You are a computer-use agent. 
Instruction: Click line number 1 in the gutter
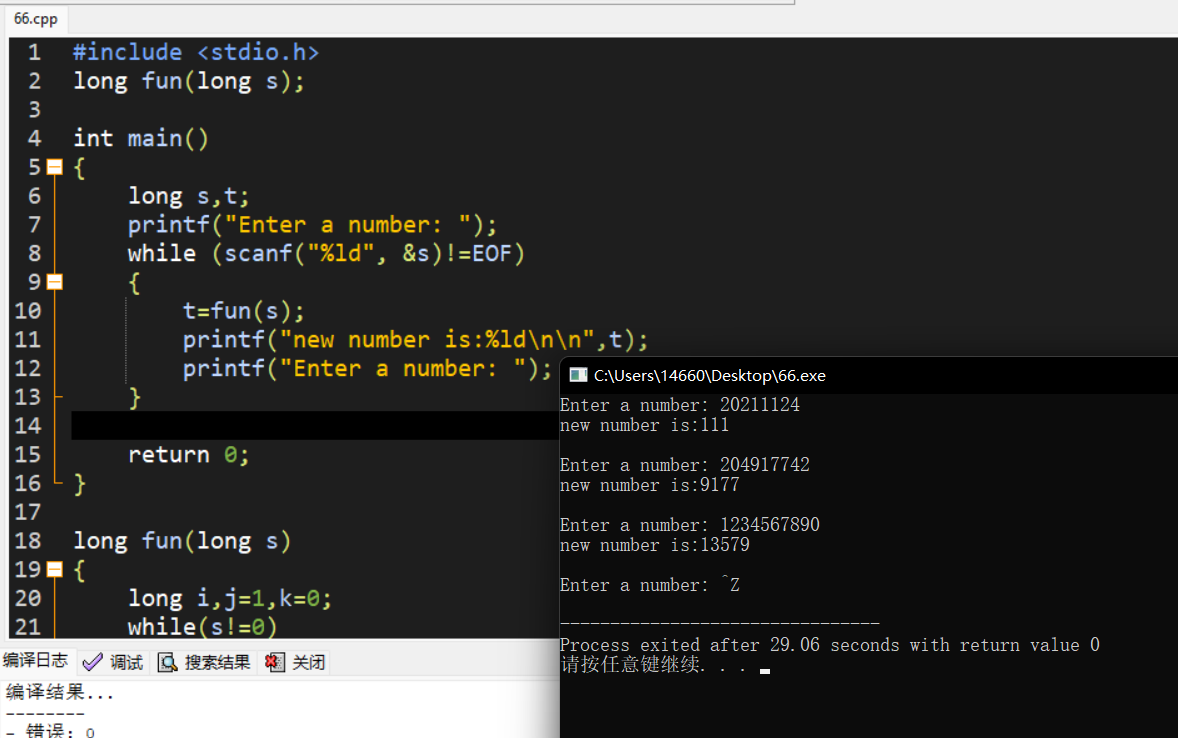pyautogui.click(x=35, y=52)
